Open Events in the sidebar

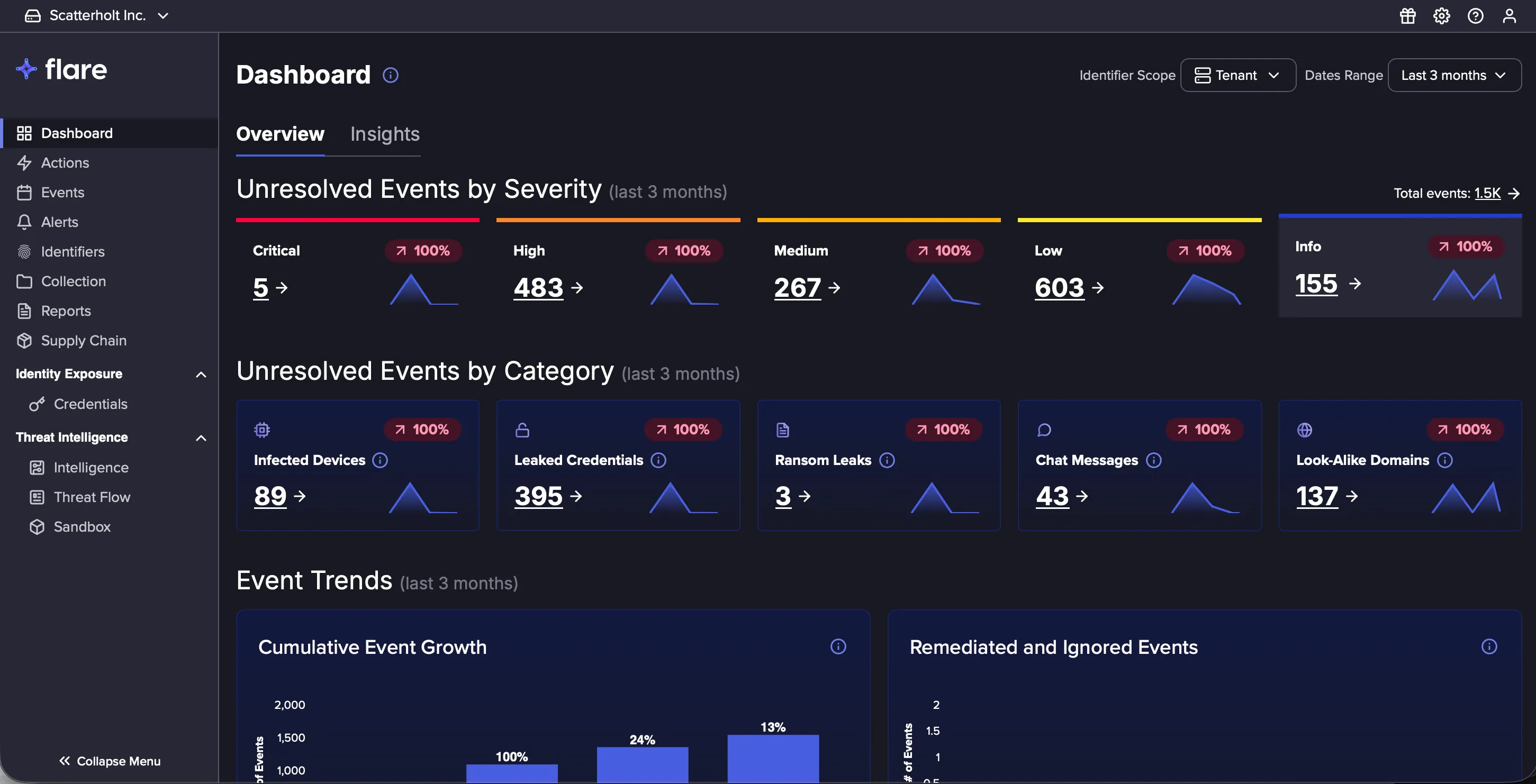pyautogui.click(x=109, y=193)
